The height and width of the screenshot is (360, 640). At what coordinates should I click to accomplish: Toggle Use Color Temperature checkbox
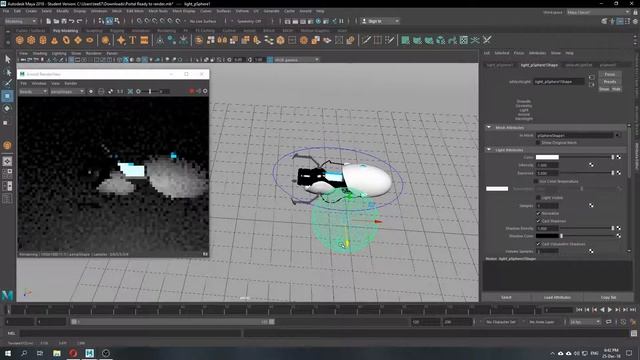click(x=536, y=181)
